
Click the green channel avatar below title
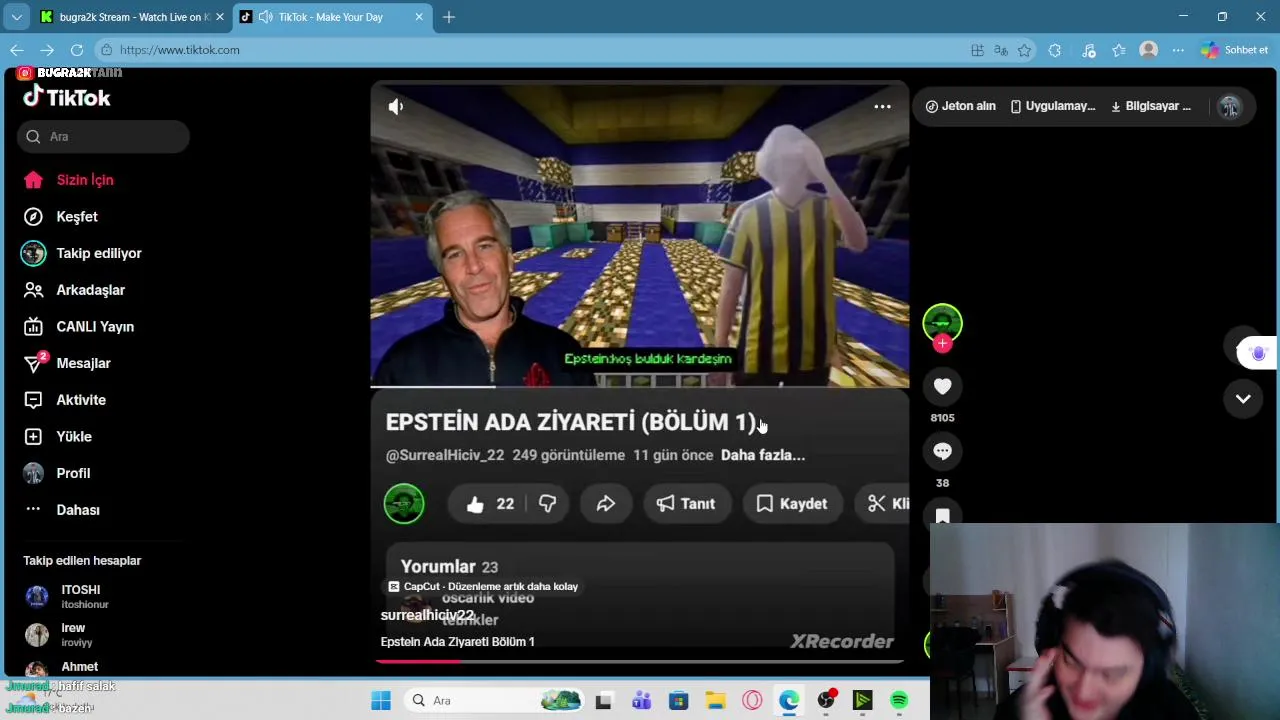tap(404, 504)
